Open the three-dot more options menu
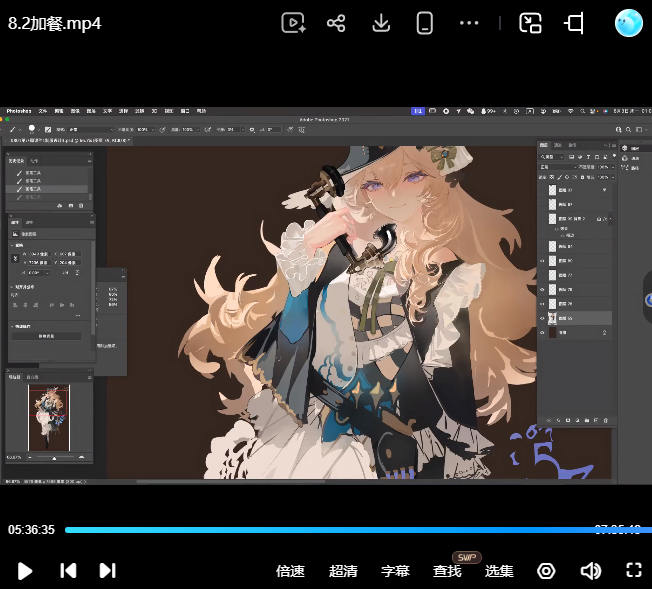This screenshot has height=589, width=652. pos(469,23)
